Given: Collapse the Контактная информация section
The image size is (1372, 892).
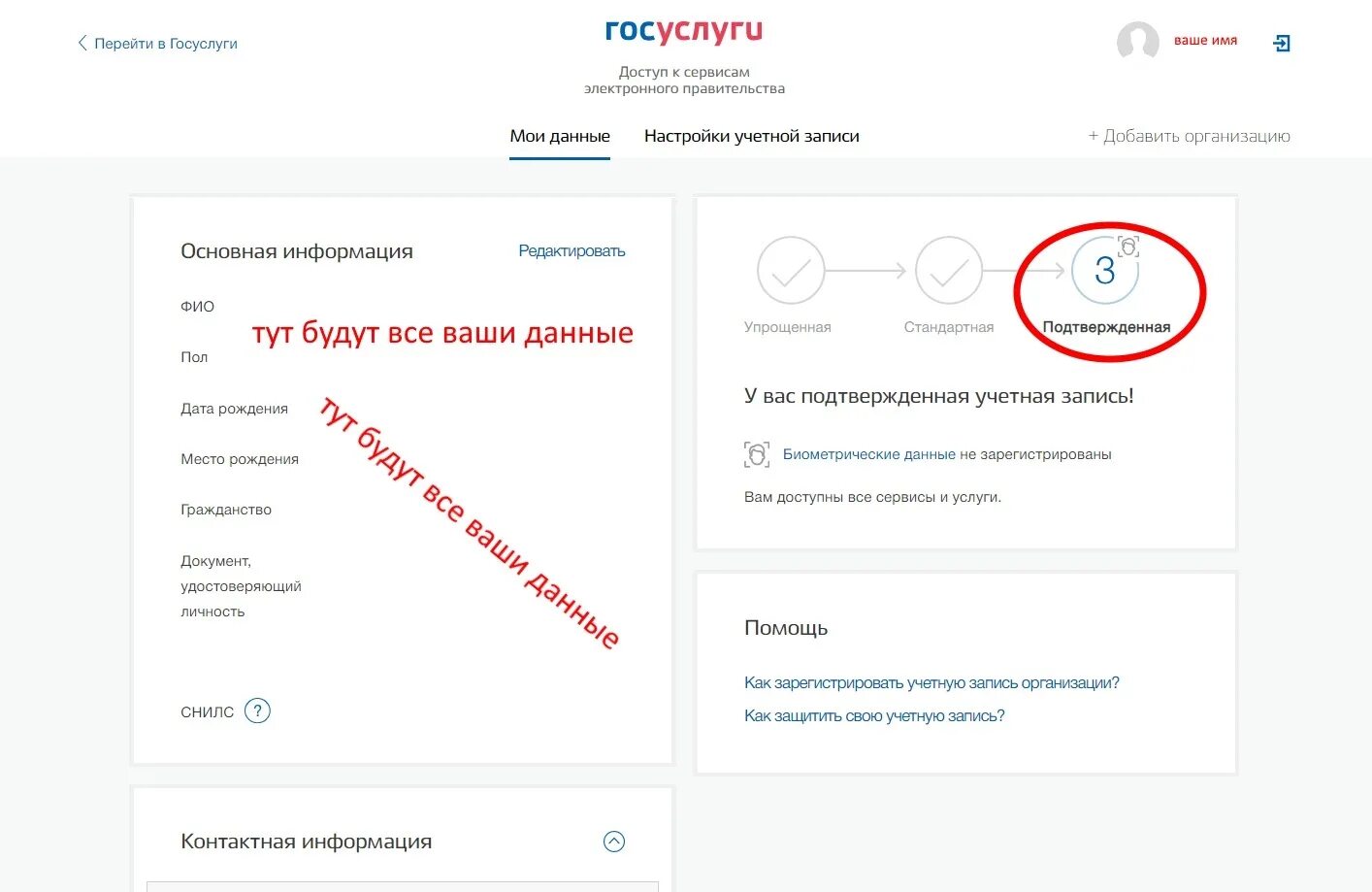Looking at the screenshot, I should pyautogui.click(x=614, y=842).
